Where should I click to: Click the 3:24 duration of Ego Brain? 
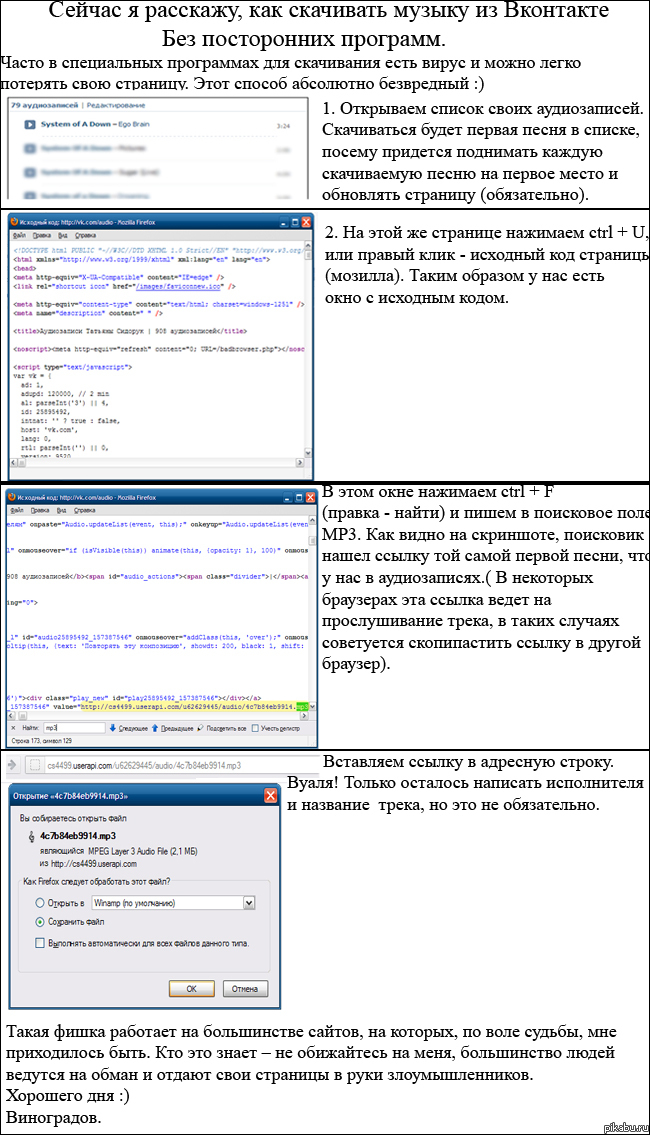283,126
